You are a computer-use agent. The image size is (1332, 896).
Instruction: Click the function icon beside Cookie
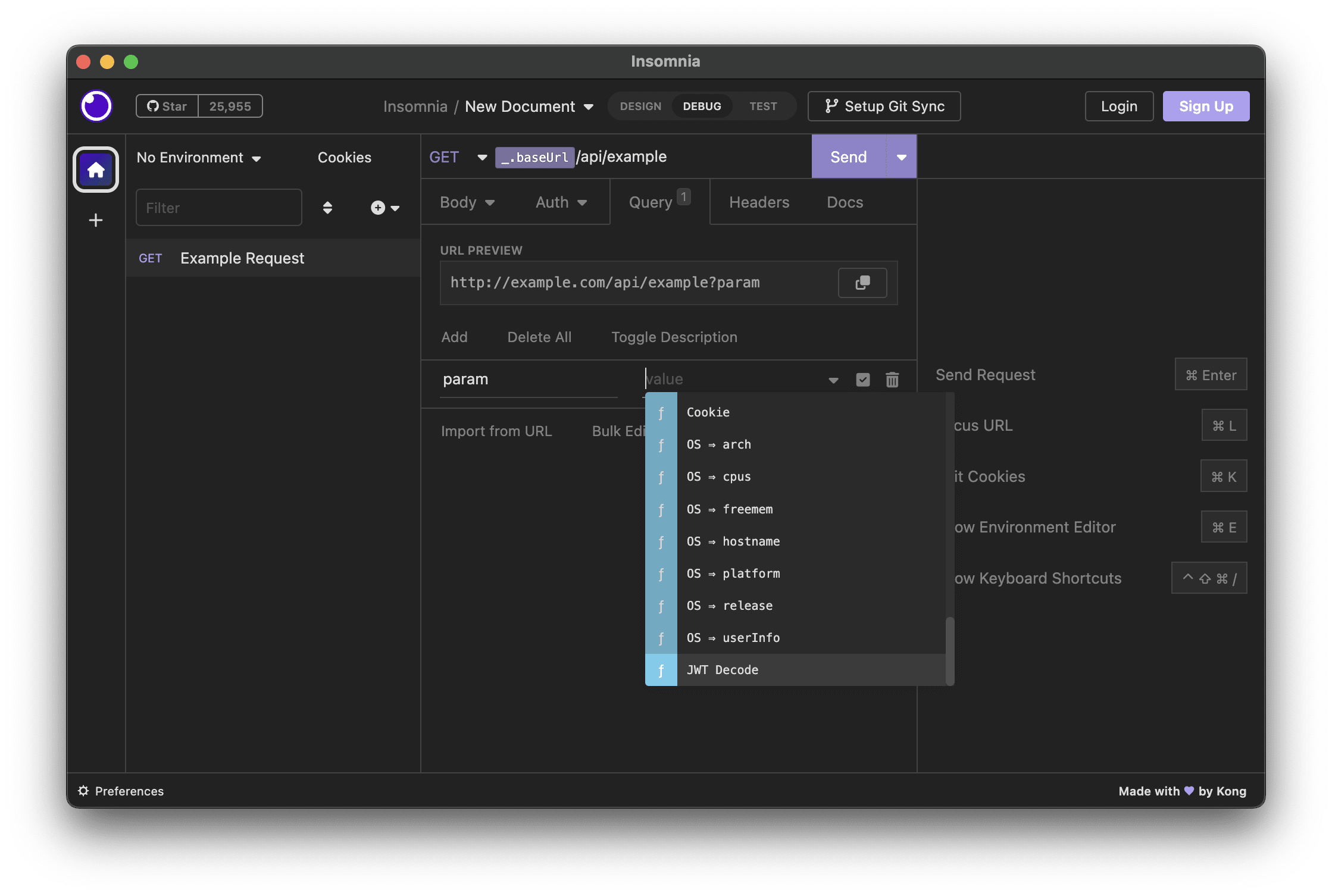pyautogui.click(x=661, y=412)
